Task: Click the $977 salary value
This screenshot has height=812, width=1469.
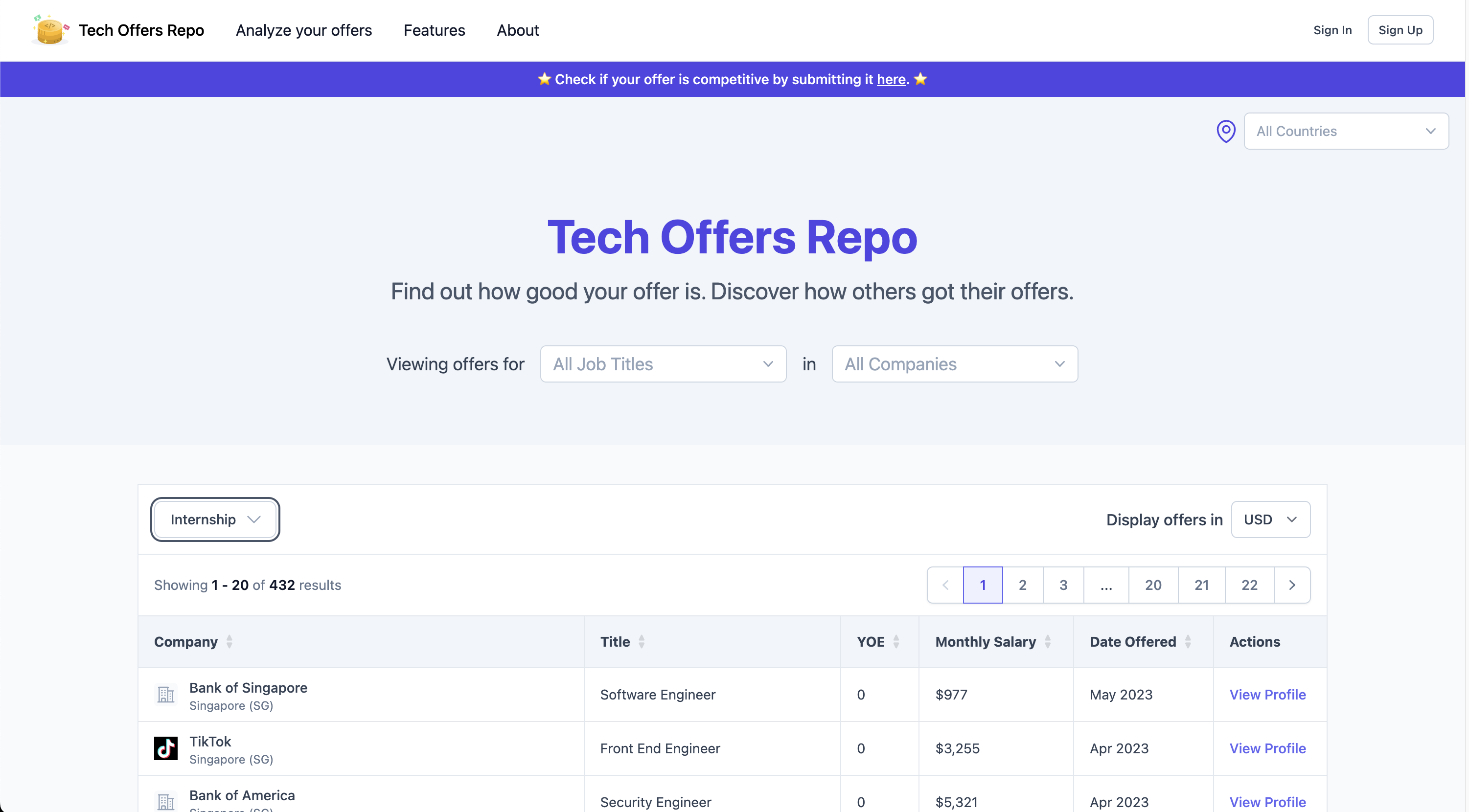Action: tap(951, 695)
